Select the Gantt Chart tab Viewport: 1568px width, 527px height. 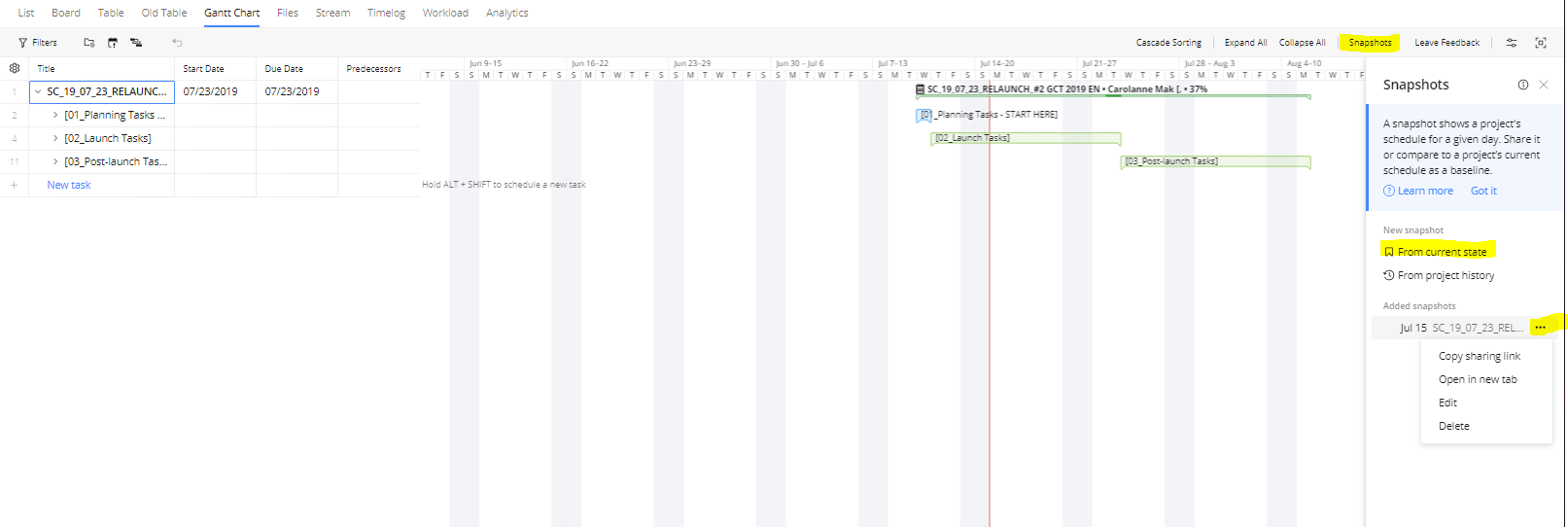pyautogui.click(x=232, y=13)
